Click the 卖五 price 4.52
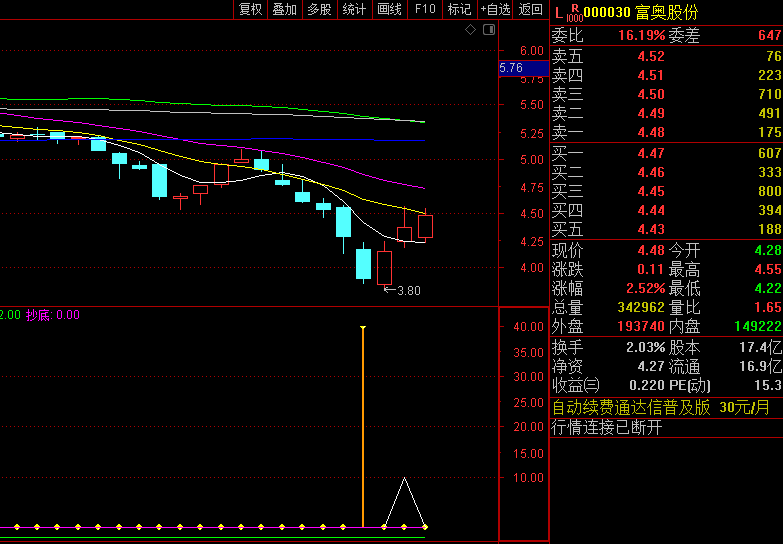Image resolution: width=783 pixels, height=544 pixels. [x=651, y=56]
